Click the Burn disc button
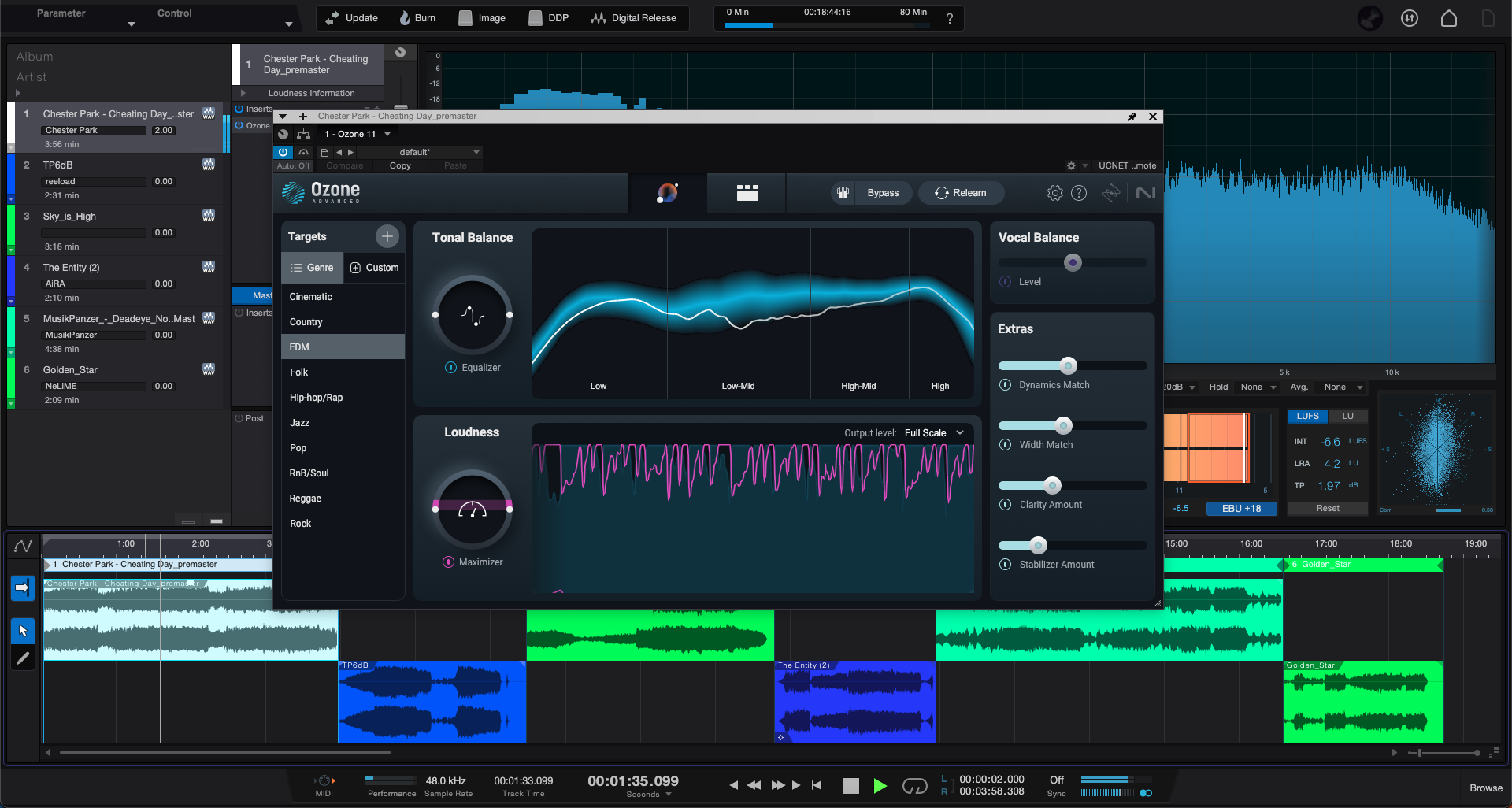This screenshot has width=1512, height=808. pyautogui.click(x=417, y=18)
